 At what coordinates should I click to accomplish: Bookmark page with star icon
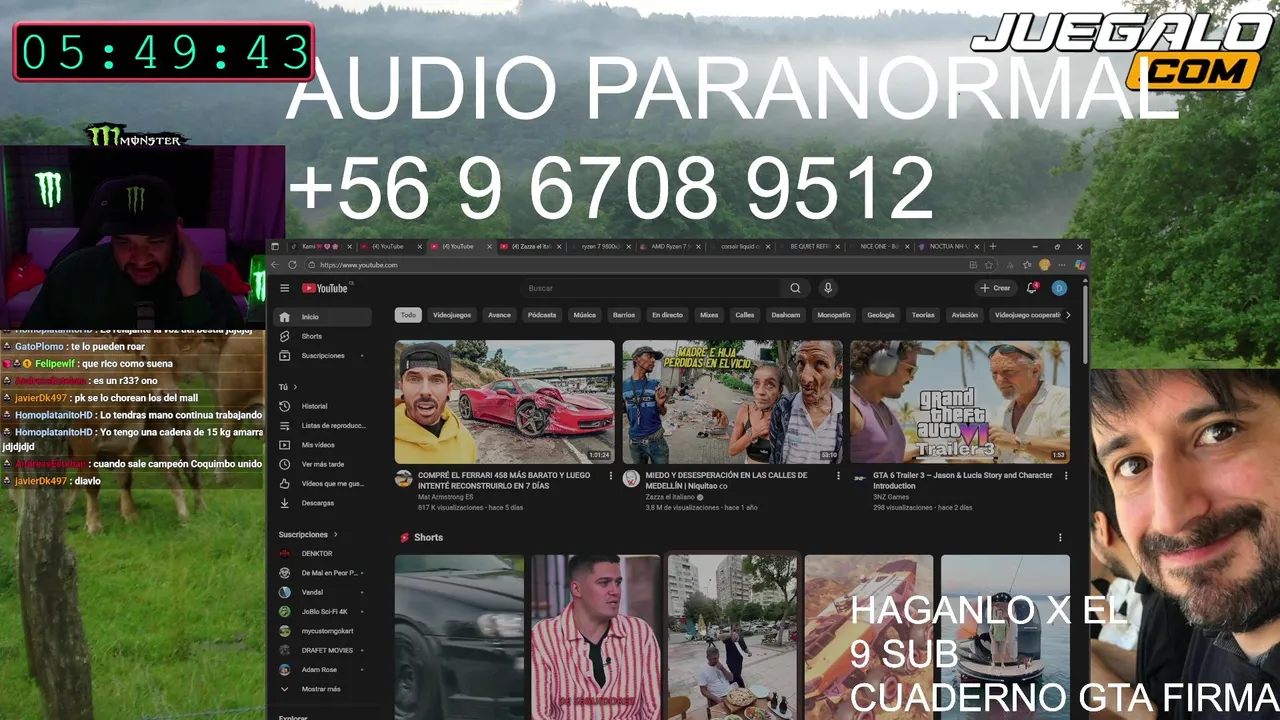[989, 265]
